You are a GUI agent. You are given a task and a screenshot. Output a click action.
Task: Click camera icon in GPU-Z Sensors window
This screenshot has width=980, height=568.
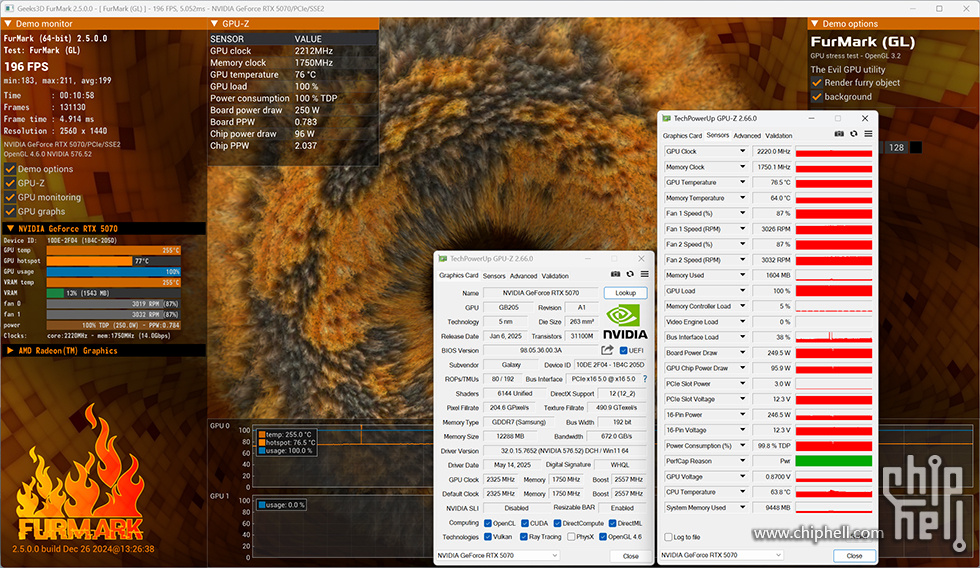coord(839,134)
